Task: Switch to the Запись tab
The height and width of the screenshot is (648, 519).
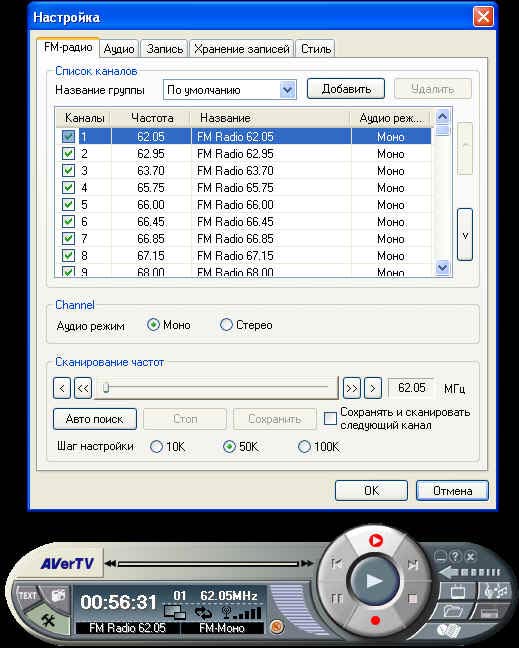Action: 164,49
